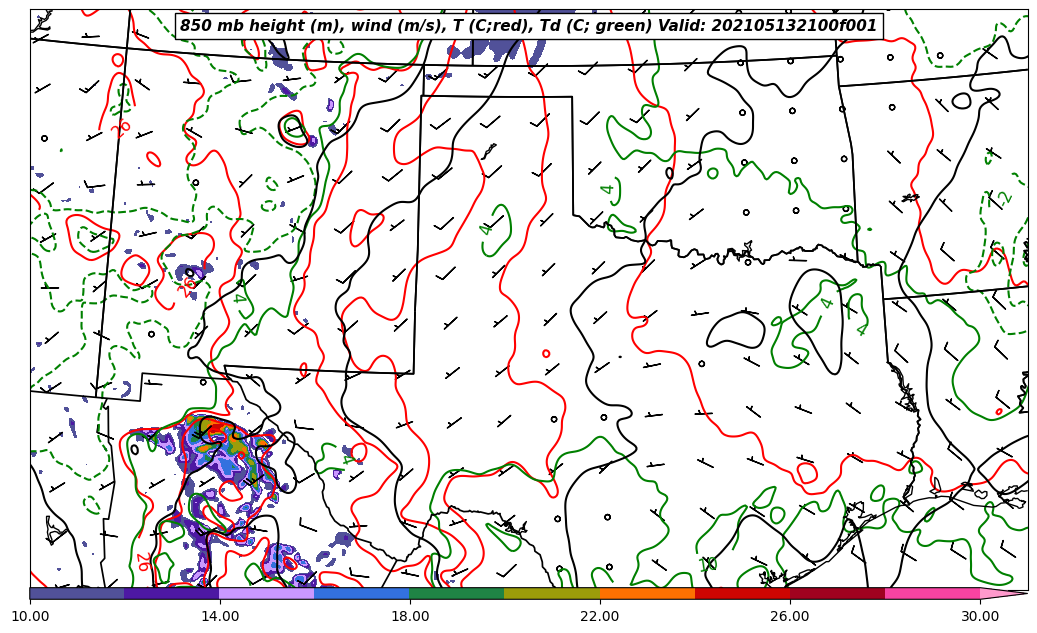Click the hot pink 28–30 colorbar segment
The image size is (1037, 633).
[932, 594]
